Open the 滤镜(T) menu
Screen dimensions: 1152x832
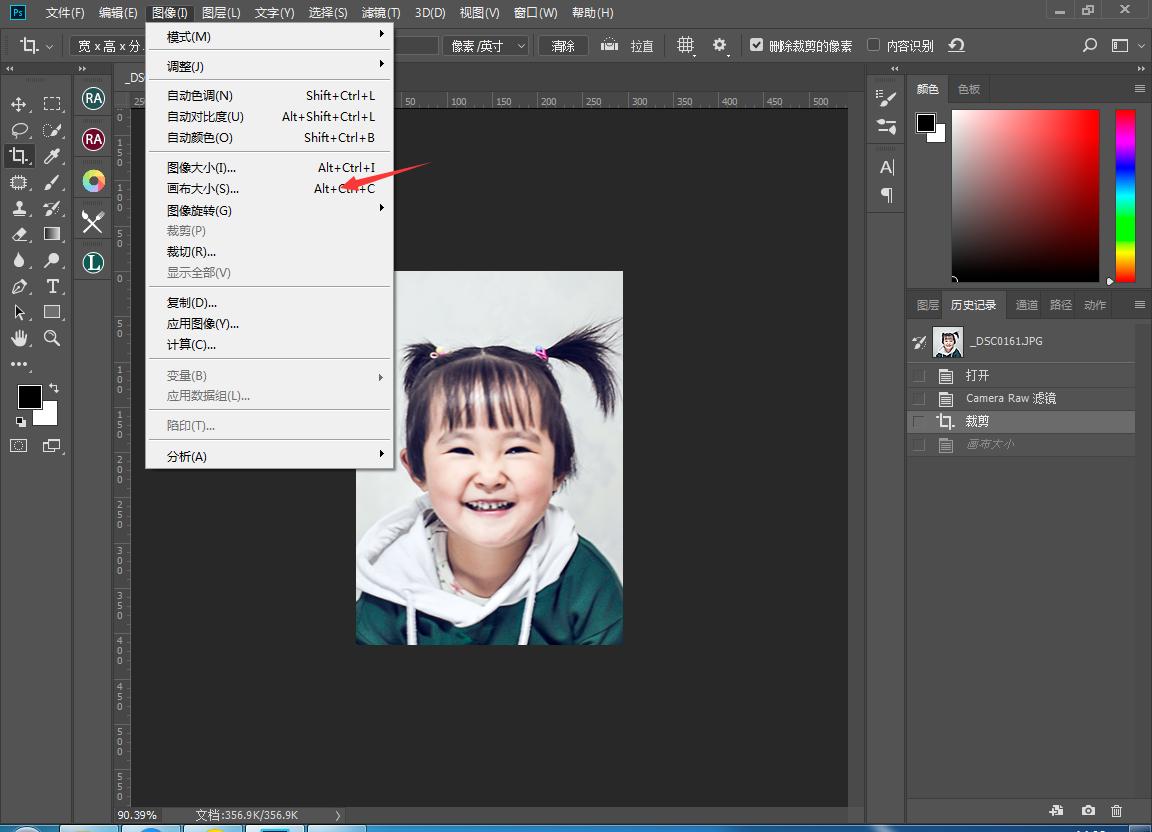point(381,13)
